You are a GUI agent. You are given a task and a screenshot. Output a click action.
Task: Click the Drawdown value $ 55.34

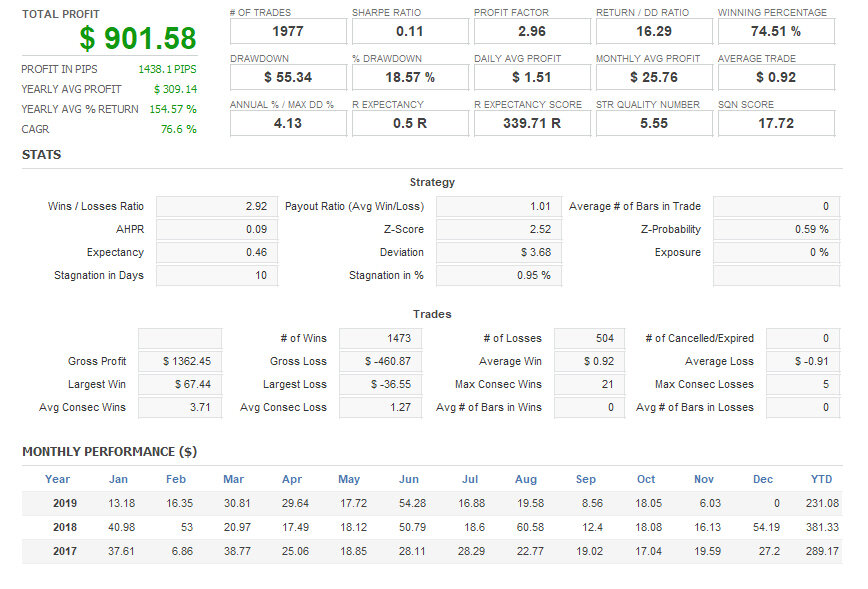click(288, 78)
